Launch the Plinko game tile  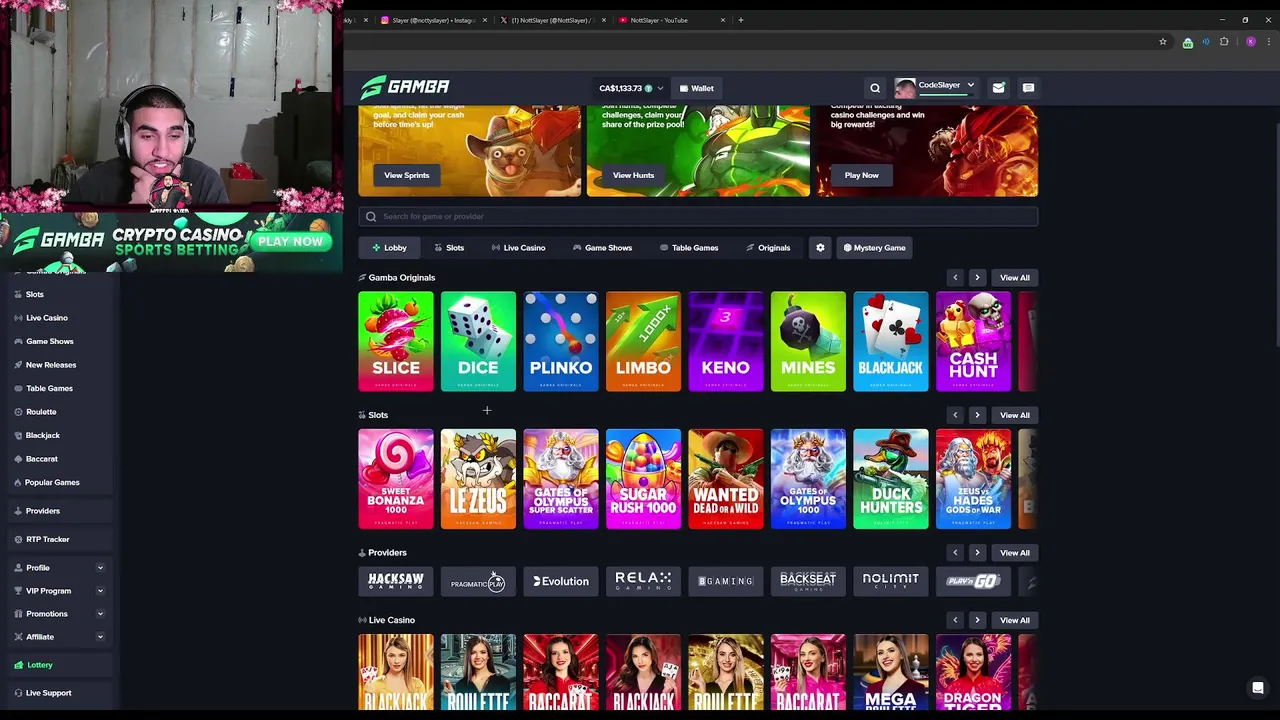coord(561,341)
